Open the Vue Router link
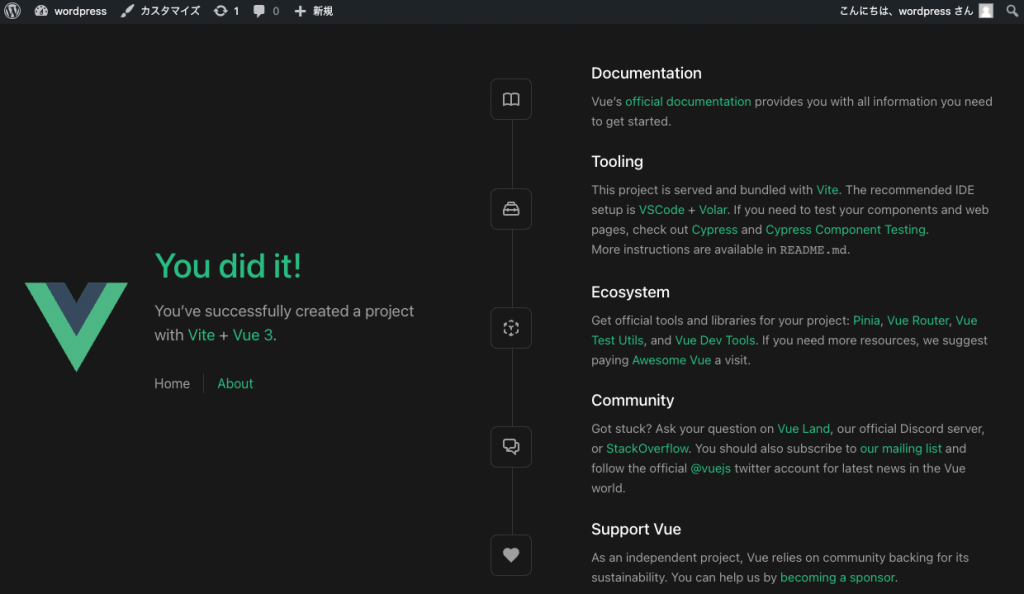Image resolution: width=1024 pixels, height=594 pixels. coord(918,320)
